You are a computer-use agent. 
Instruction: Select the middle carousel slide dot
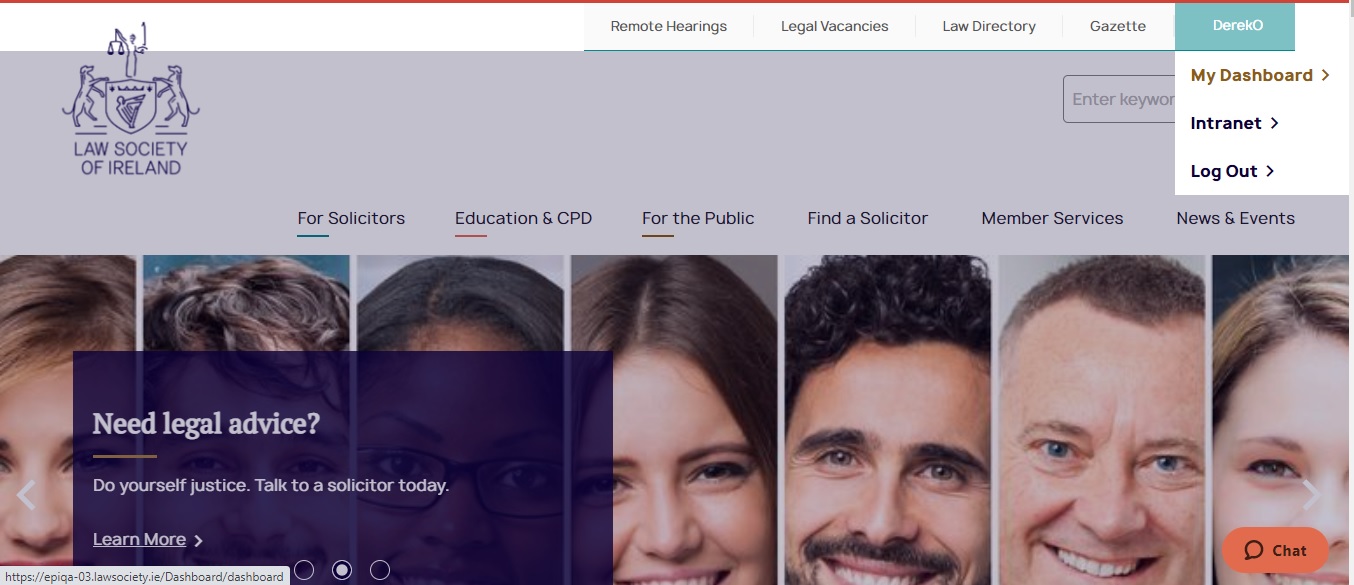pyautogui.click(x=342, y=570)
